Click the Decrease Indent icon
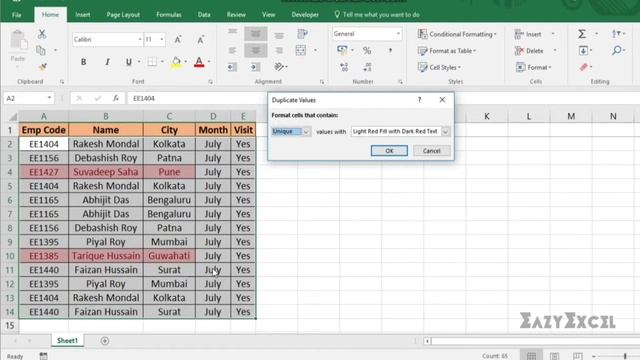640x360 pixels. (x=232, y=67)
